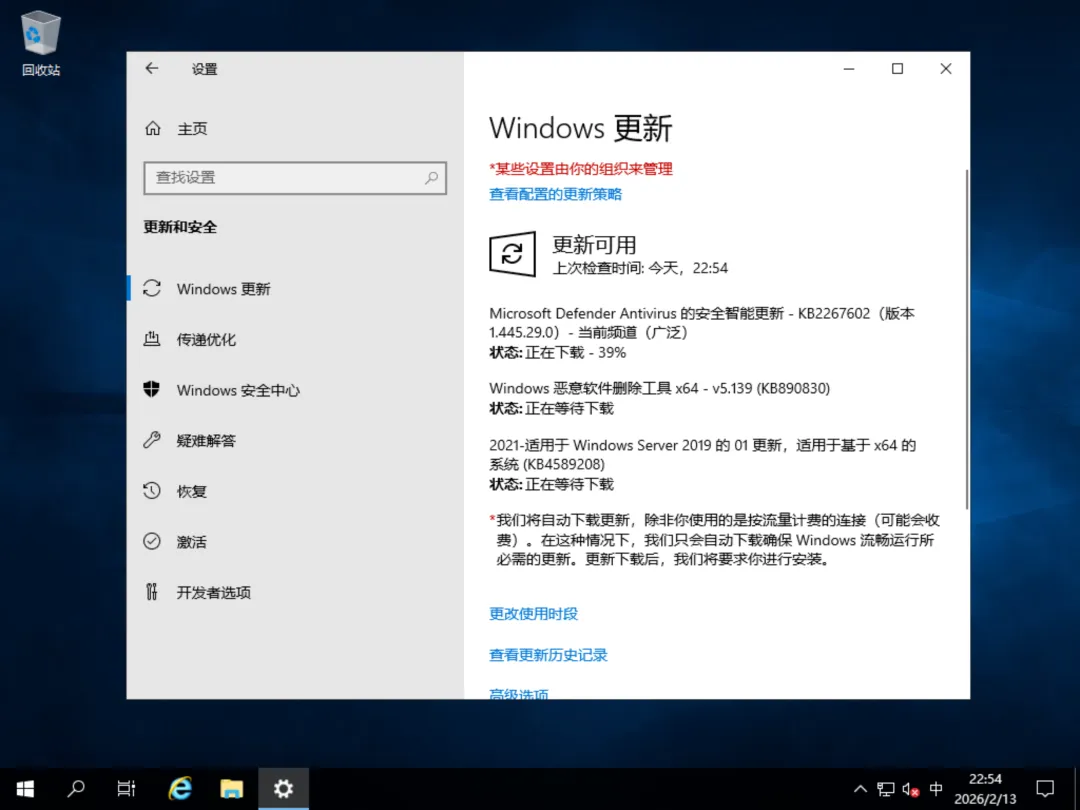Show hidden tray icons chevron
Image resolution: width=1080 pixels, height=810 pixels.
(860, 789)
